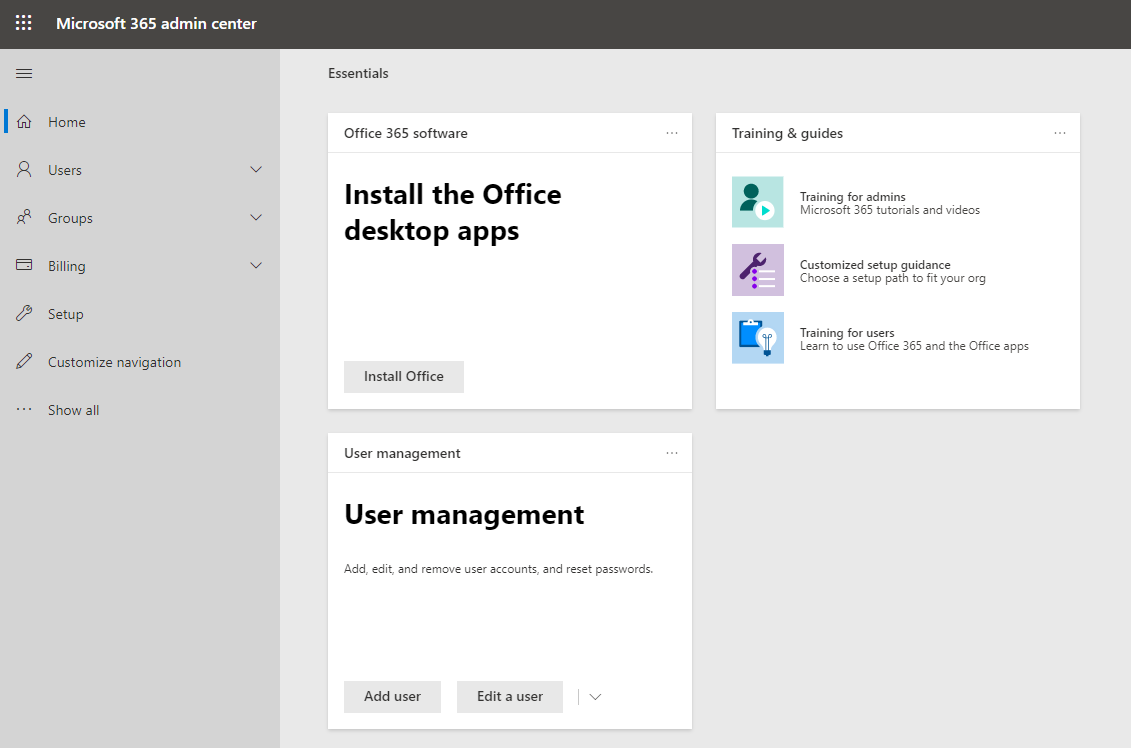Expand the Groups menu chevron
The height and width of the screenshot is (748, 1131).
pyautogui.click(x=256, y=217)
